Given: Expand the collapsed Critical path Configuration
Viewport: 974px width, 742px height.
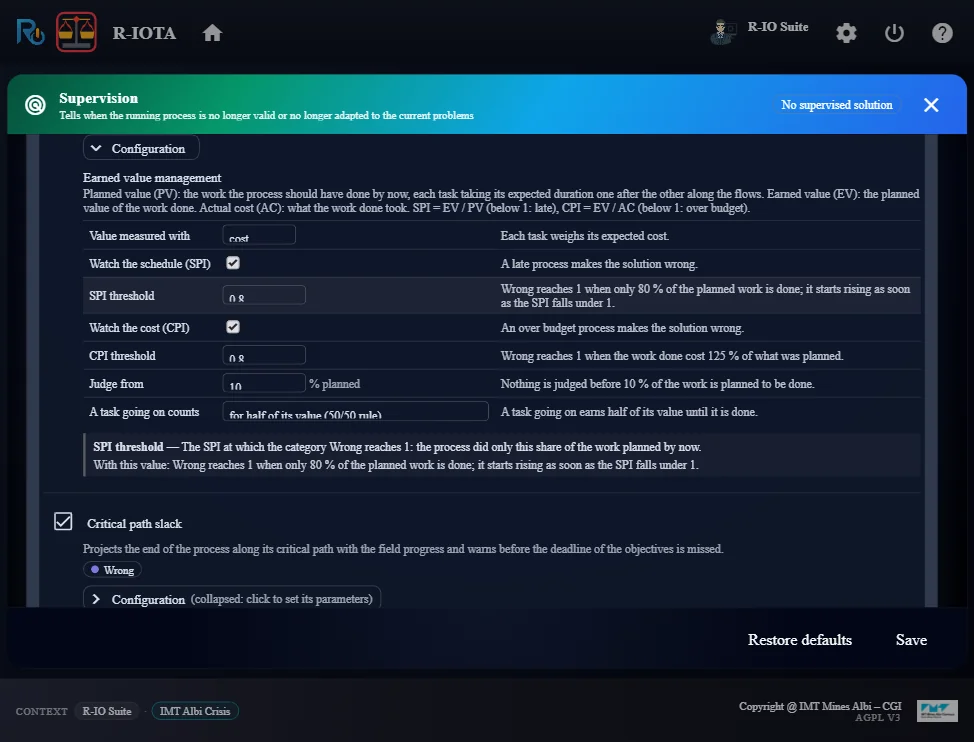Looking at the screenshot, I should [x=232, y=599].
